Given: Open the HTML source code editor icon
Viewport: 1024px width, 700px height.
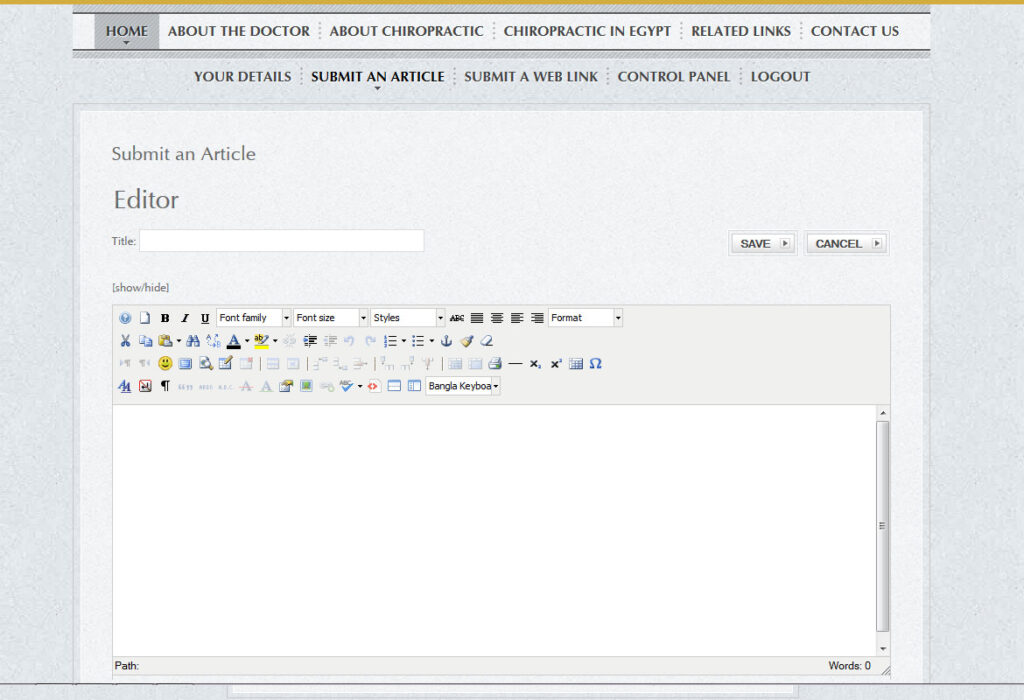Looking at the screenshot, I should point(373,386).
